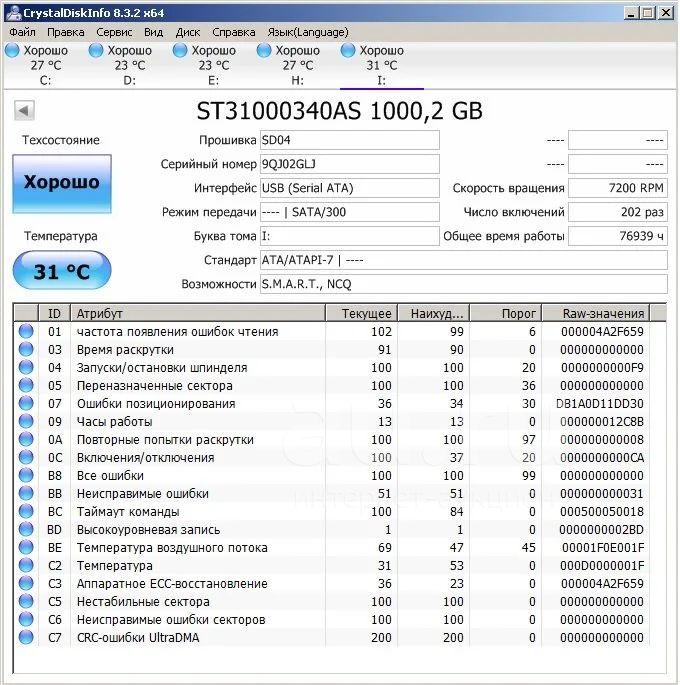Click the CrystalDiskInfo title bar app icon

tap(13, 13)
